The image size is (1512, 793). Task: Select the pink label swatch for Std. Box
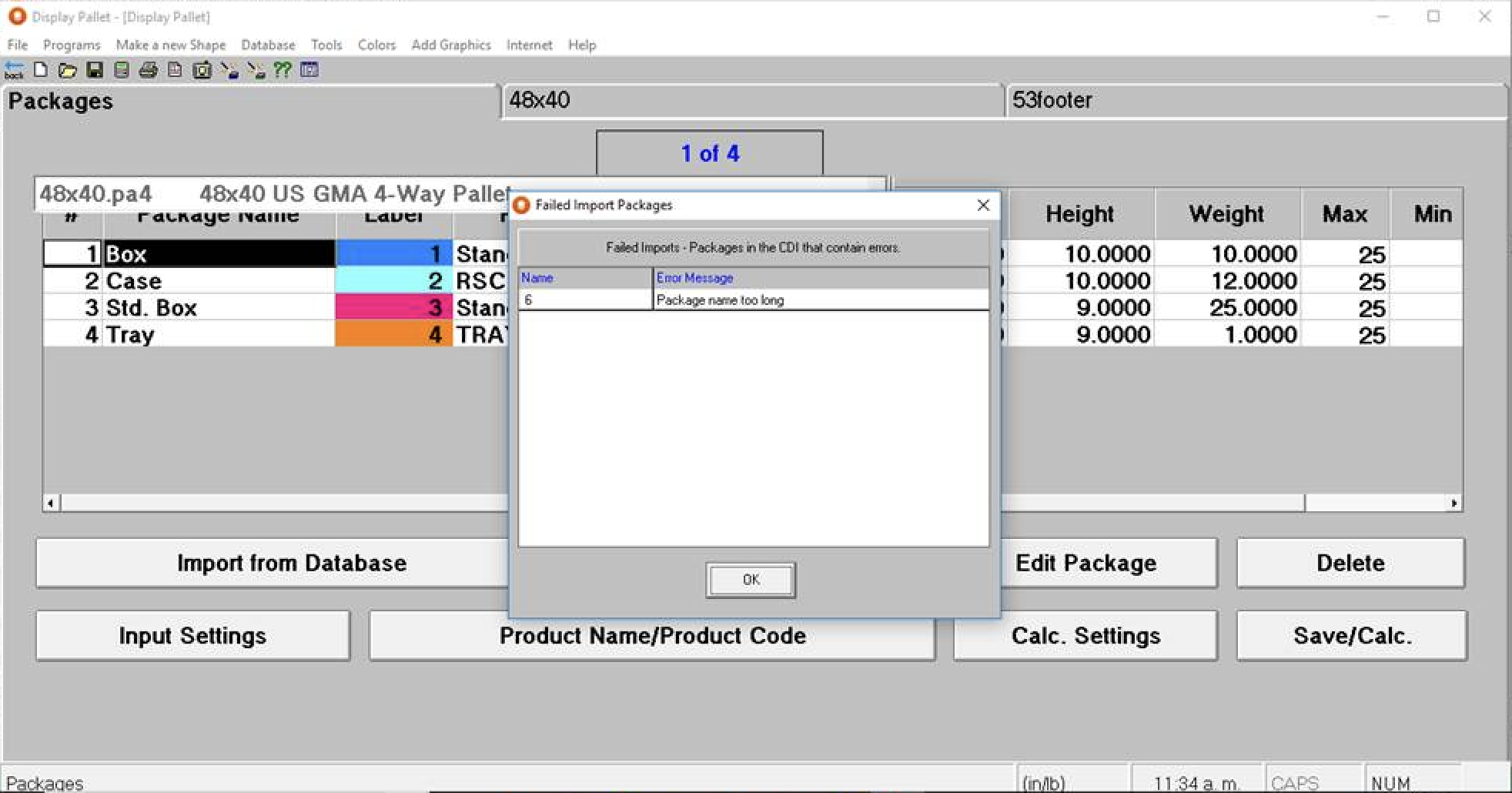point(393,307)
